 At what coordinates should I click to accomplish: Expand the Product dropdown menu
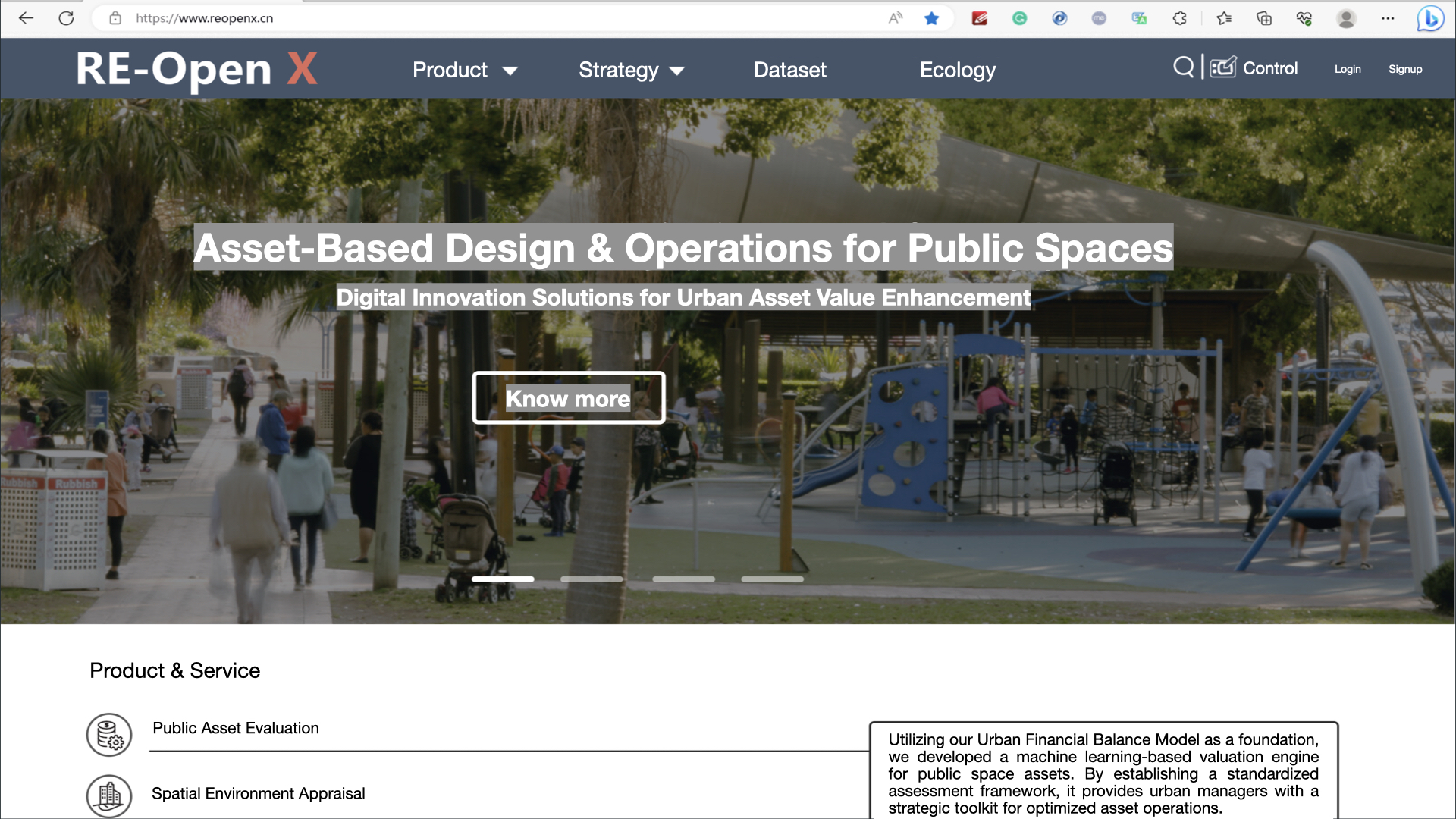tap(464, 70)
